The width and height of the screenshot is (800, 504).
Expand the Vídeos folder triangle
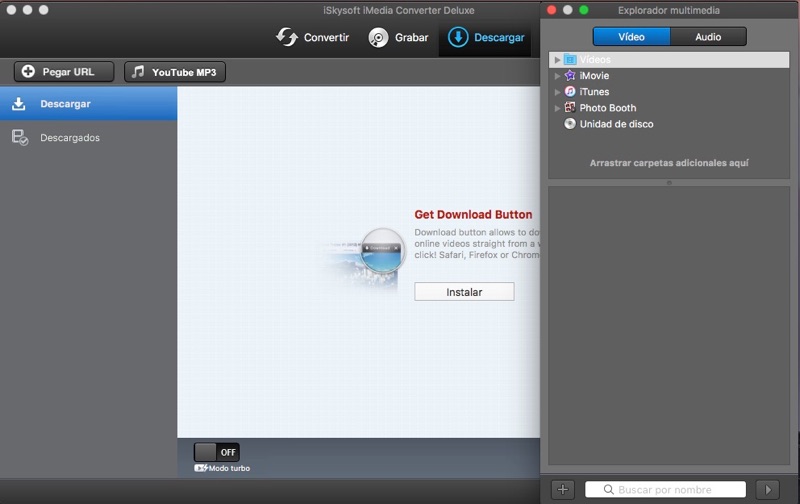coord(557,60)
